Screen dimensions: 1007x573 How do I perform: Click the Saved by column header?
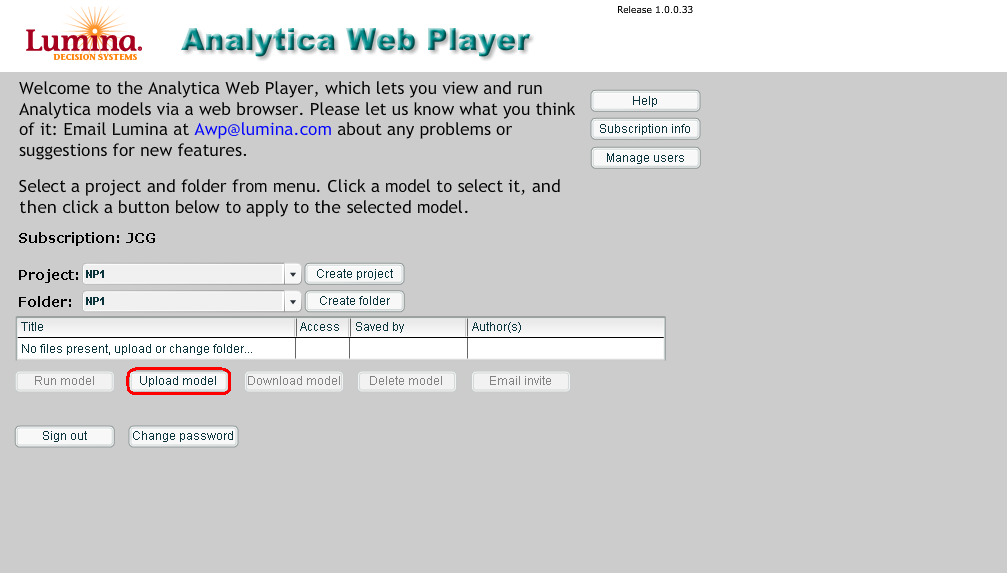[x=408, y=327]
